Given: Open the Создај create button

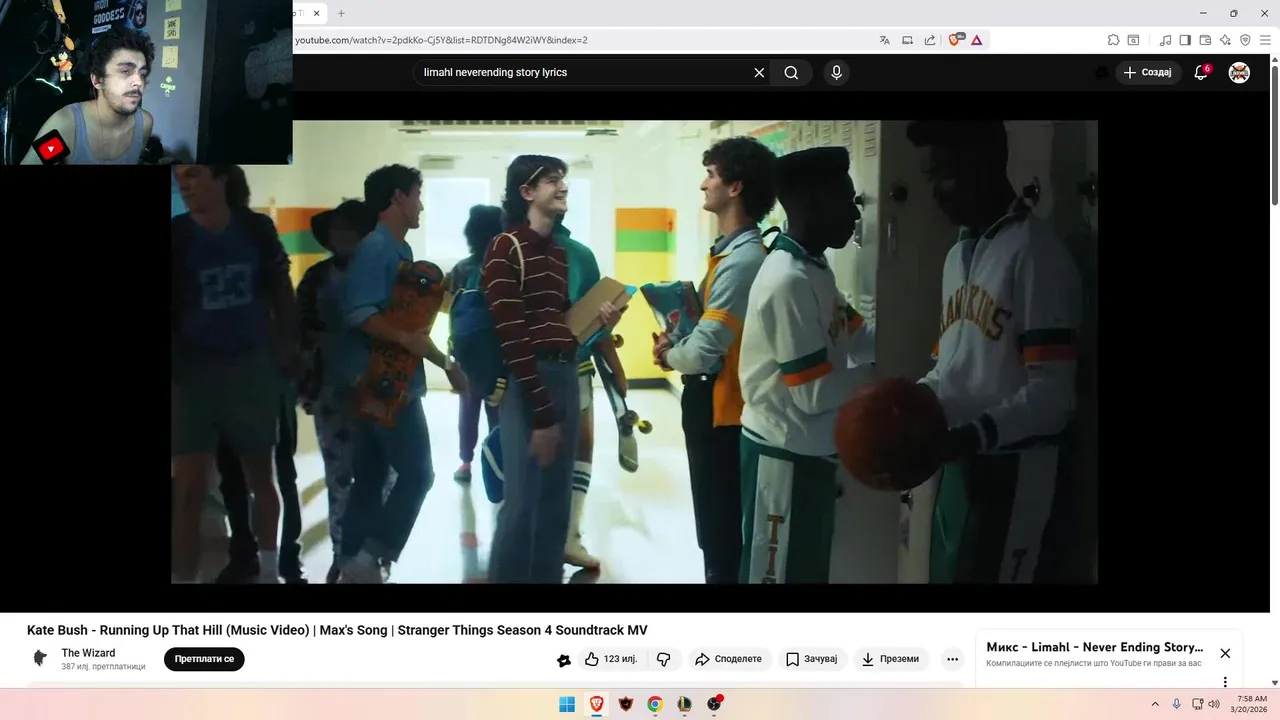Looking at the screenshot, I should click(x=1148, y=72).
